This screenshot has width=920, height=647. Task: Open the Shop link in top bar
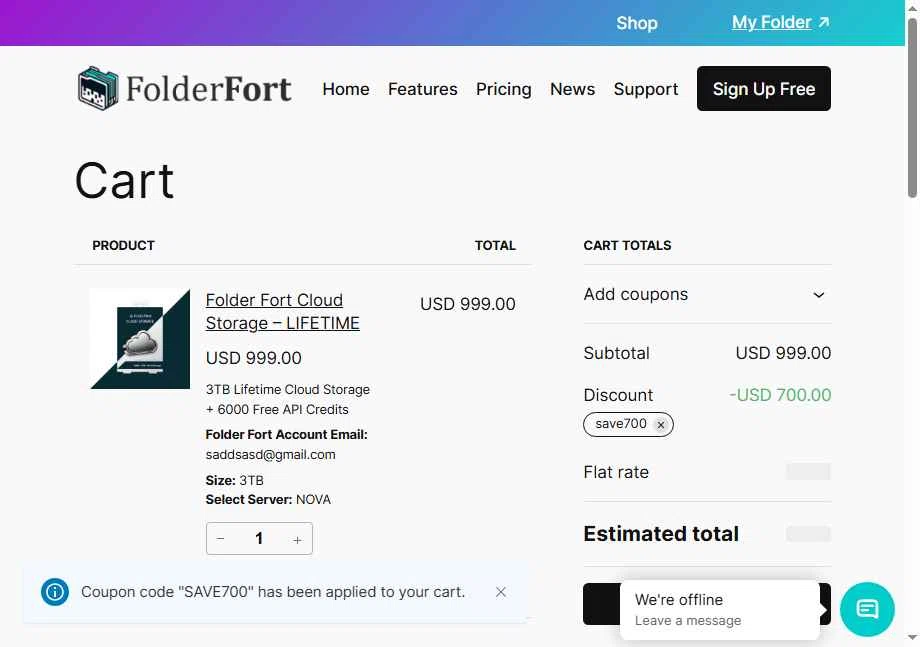637,23
